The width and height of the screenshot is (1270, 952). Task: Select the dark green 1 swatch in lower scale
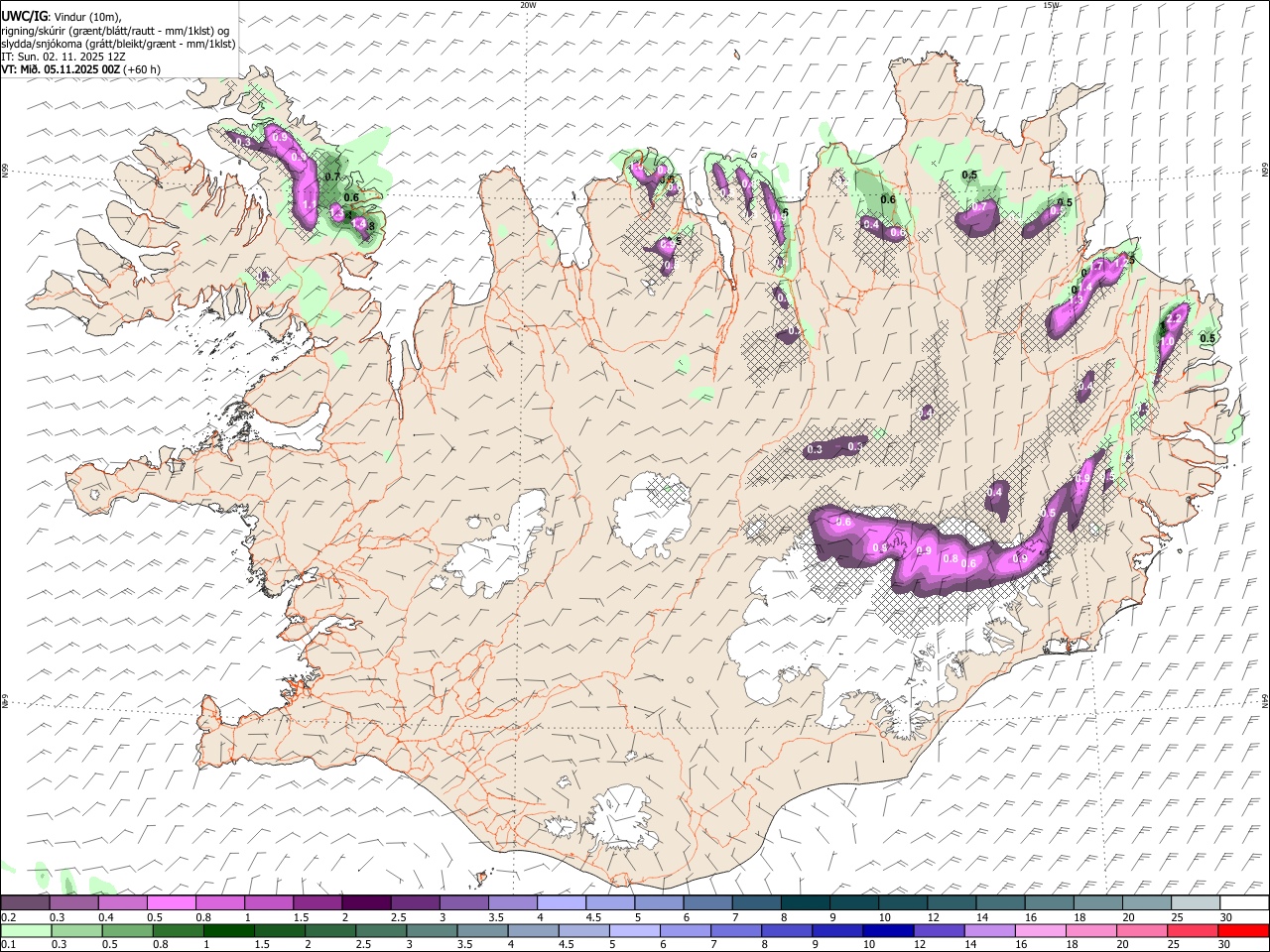[229, 931]
